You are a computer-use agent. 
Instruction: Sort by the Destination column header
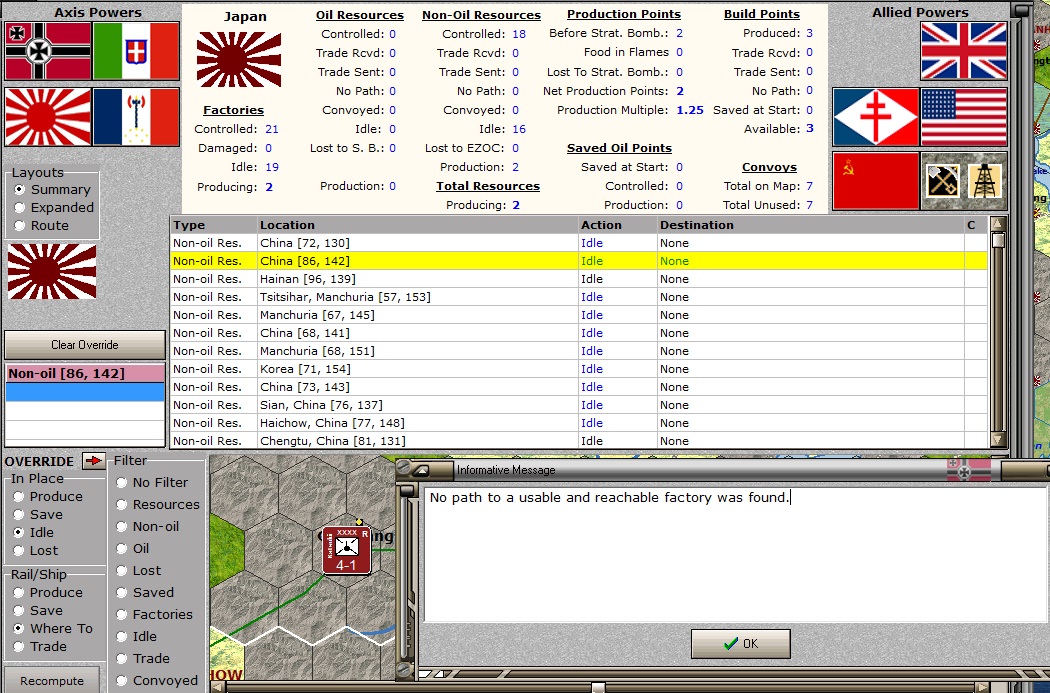810,225
